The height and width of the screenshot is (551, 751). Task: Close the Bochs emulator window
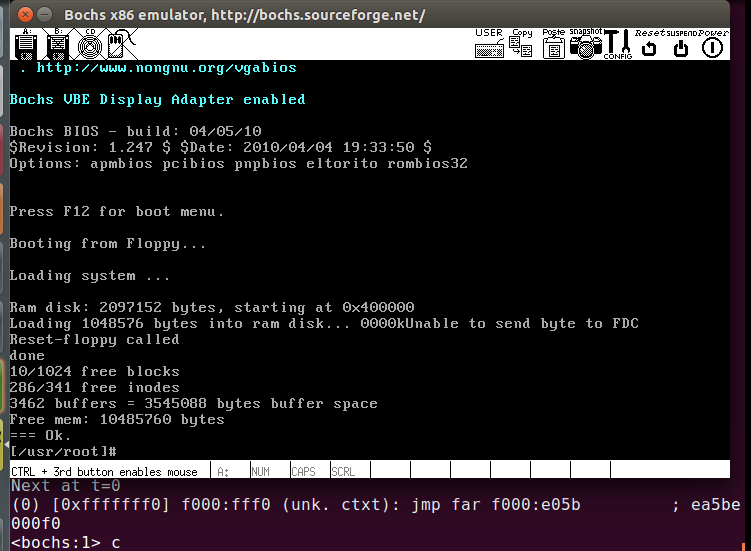pos(25,14)
